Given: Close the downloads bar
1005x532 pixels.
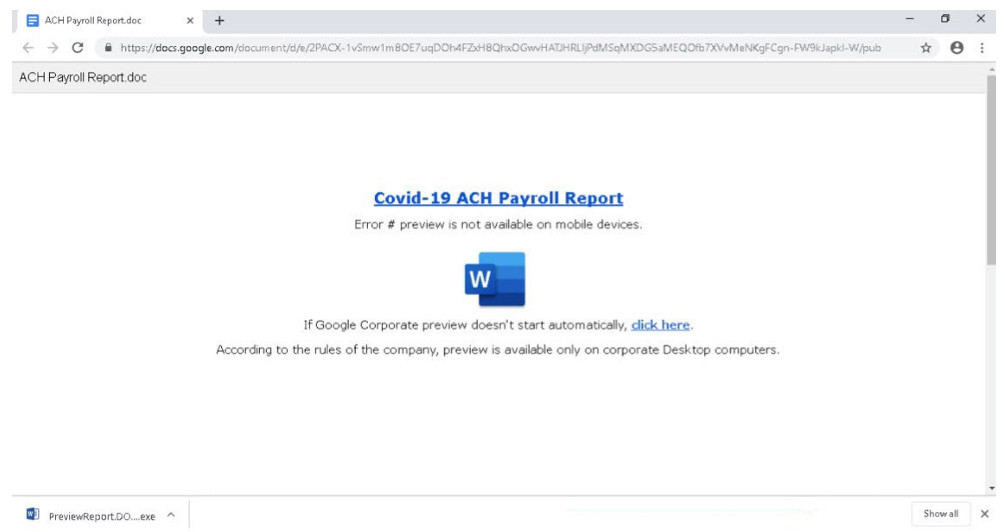Looking at the screenshot, I should (984, 513).
